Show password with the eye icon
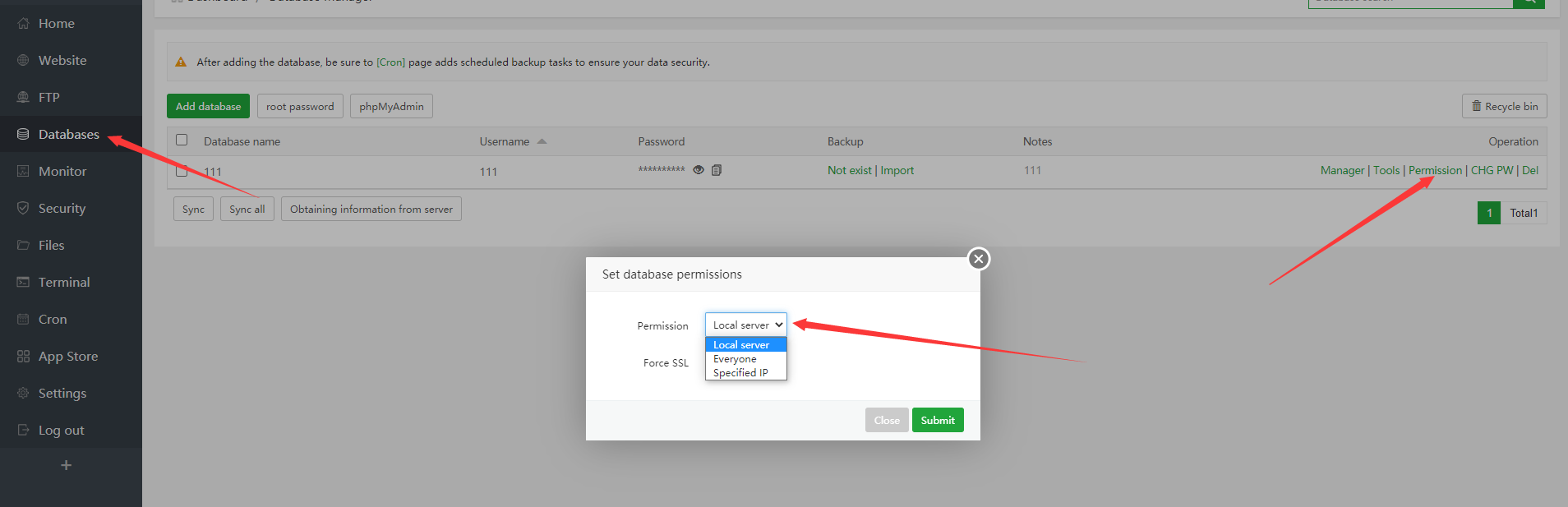 point(699,170)
